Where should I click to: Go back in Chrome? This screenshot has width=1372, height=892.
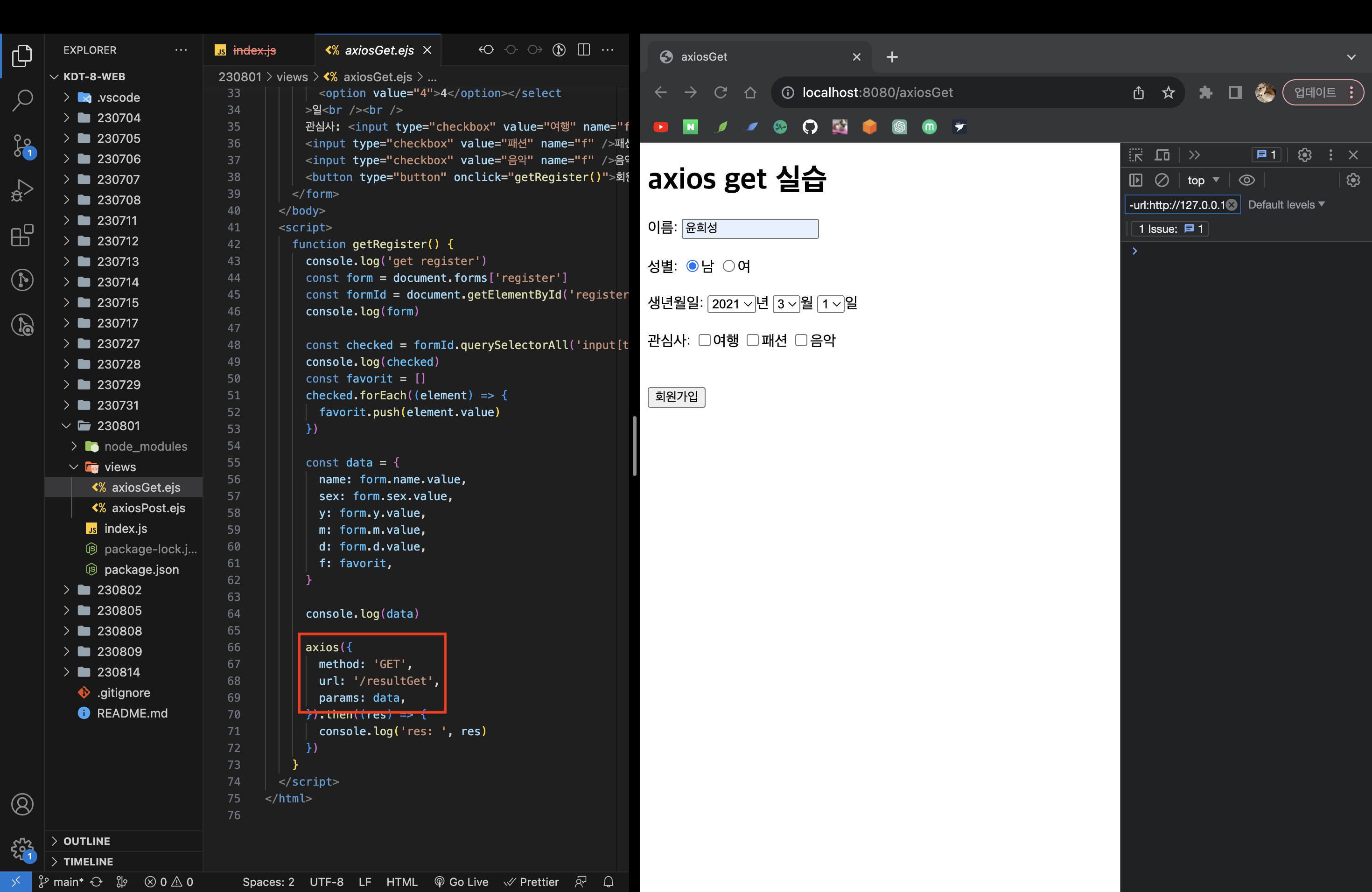coord(661,92)
